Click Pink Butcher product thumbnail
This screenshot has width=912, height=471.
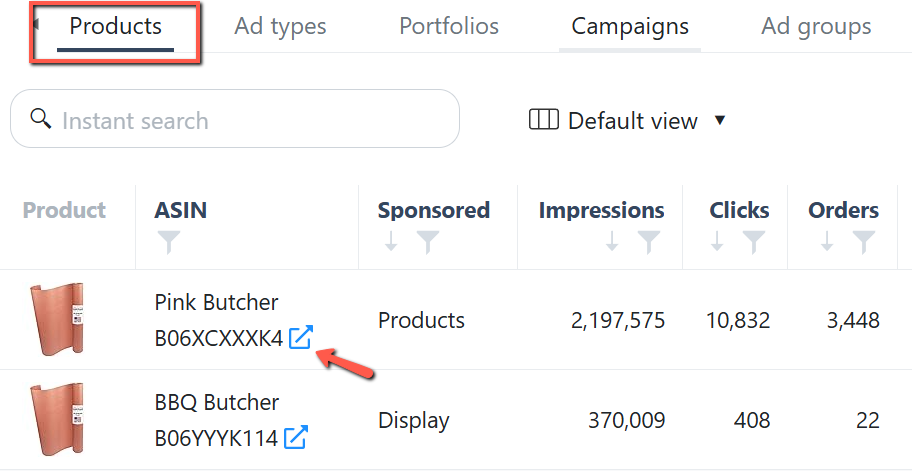tap(56, 319)
